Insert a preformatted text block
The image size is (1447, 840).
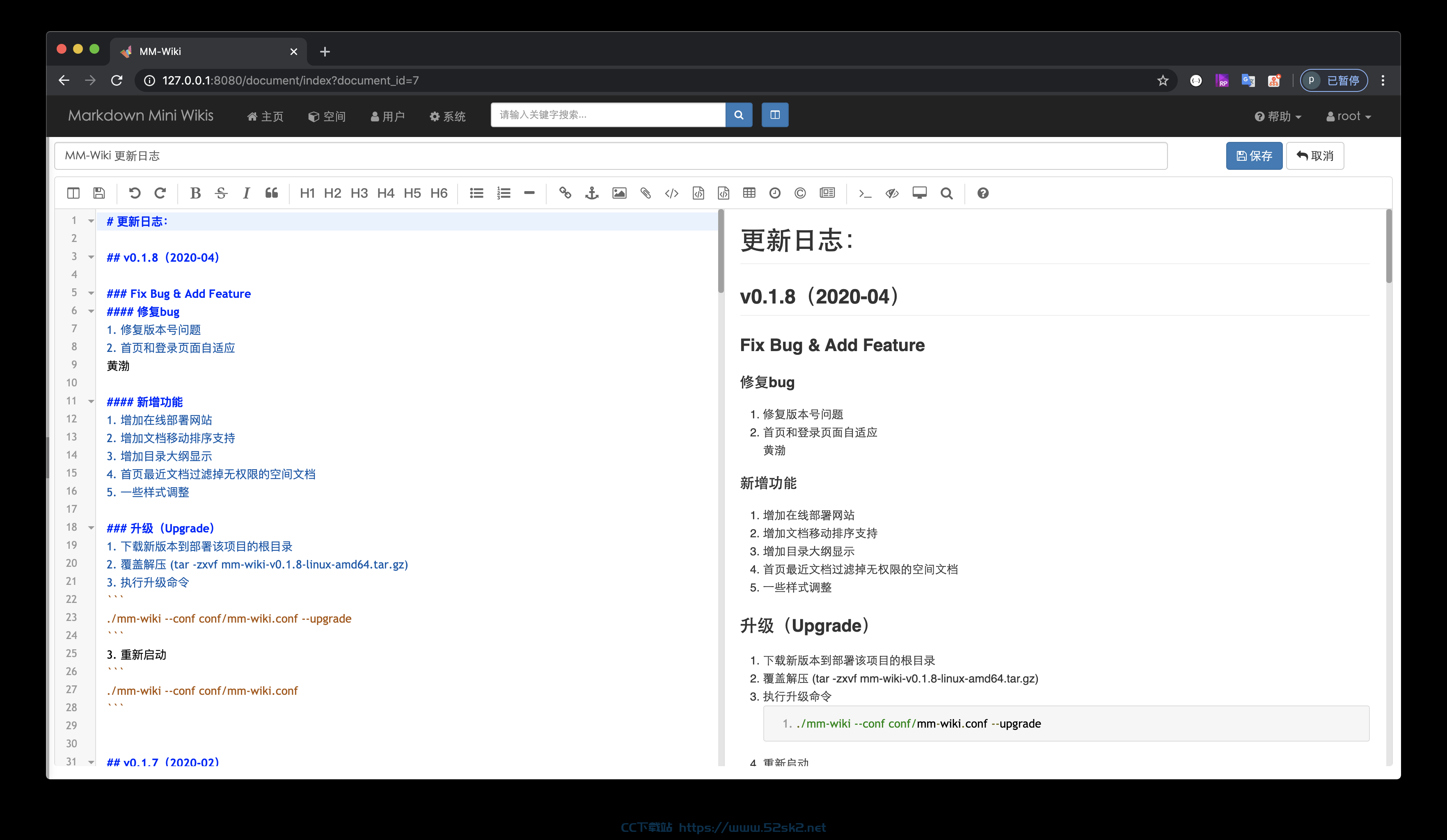tap(698, 193)
